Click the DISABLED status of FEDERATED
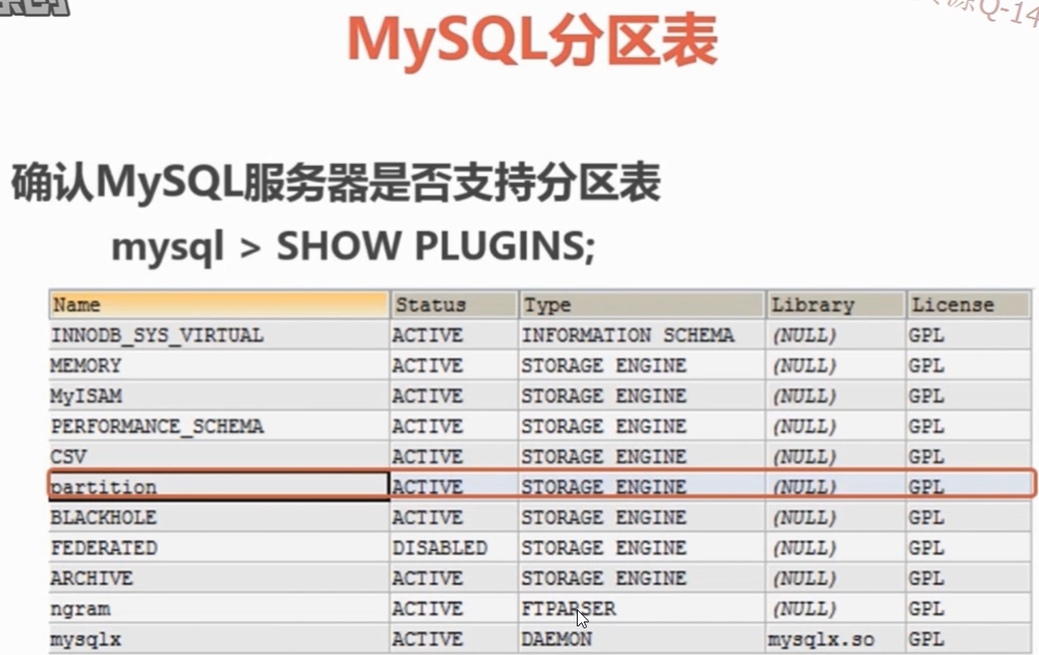 (x=454, y=548)
